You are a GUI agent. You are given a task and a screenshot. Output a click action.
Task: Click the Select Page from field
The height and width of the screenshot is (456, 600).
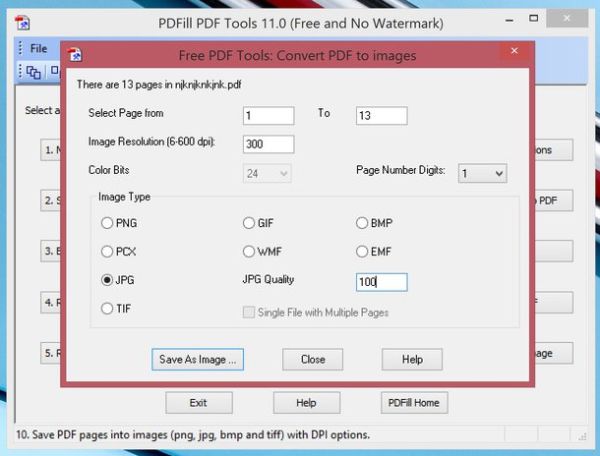269,116
